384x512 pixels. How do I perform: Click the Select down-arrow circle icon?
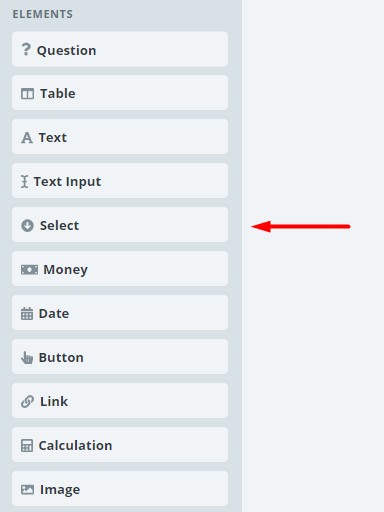(x=27, y=226)
